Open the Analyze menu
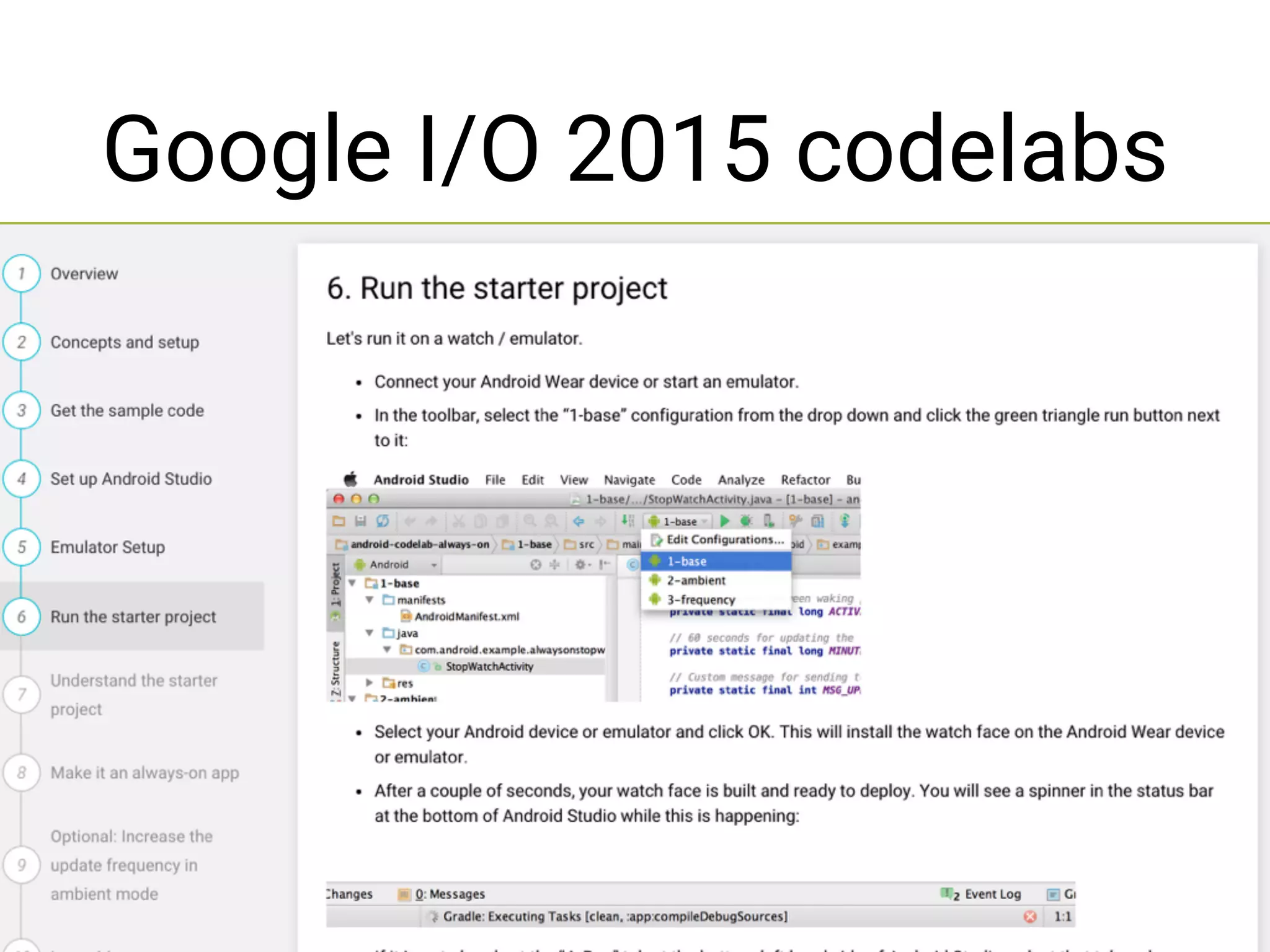Viewport: 1270px width, 952px height. click(741, 480)
